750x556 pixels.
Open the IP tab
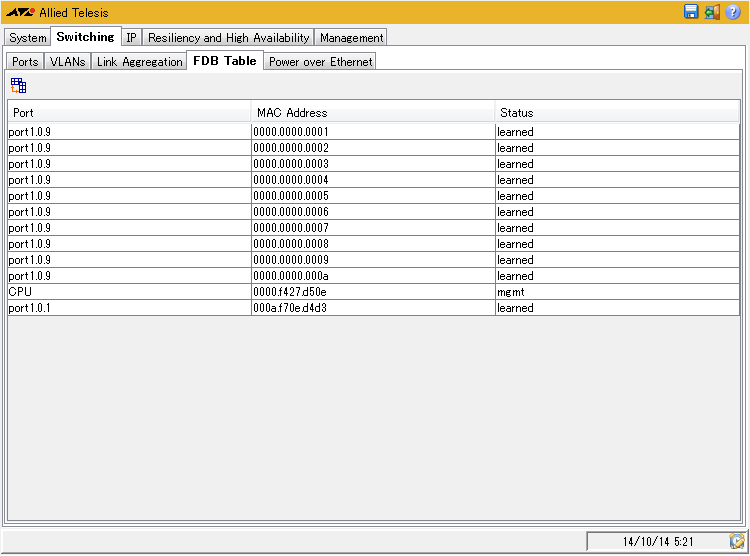click(131, 37)
